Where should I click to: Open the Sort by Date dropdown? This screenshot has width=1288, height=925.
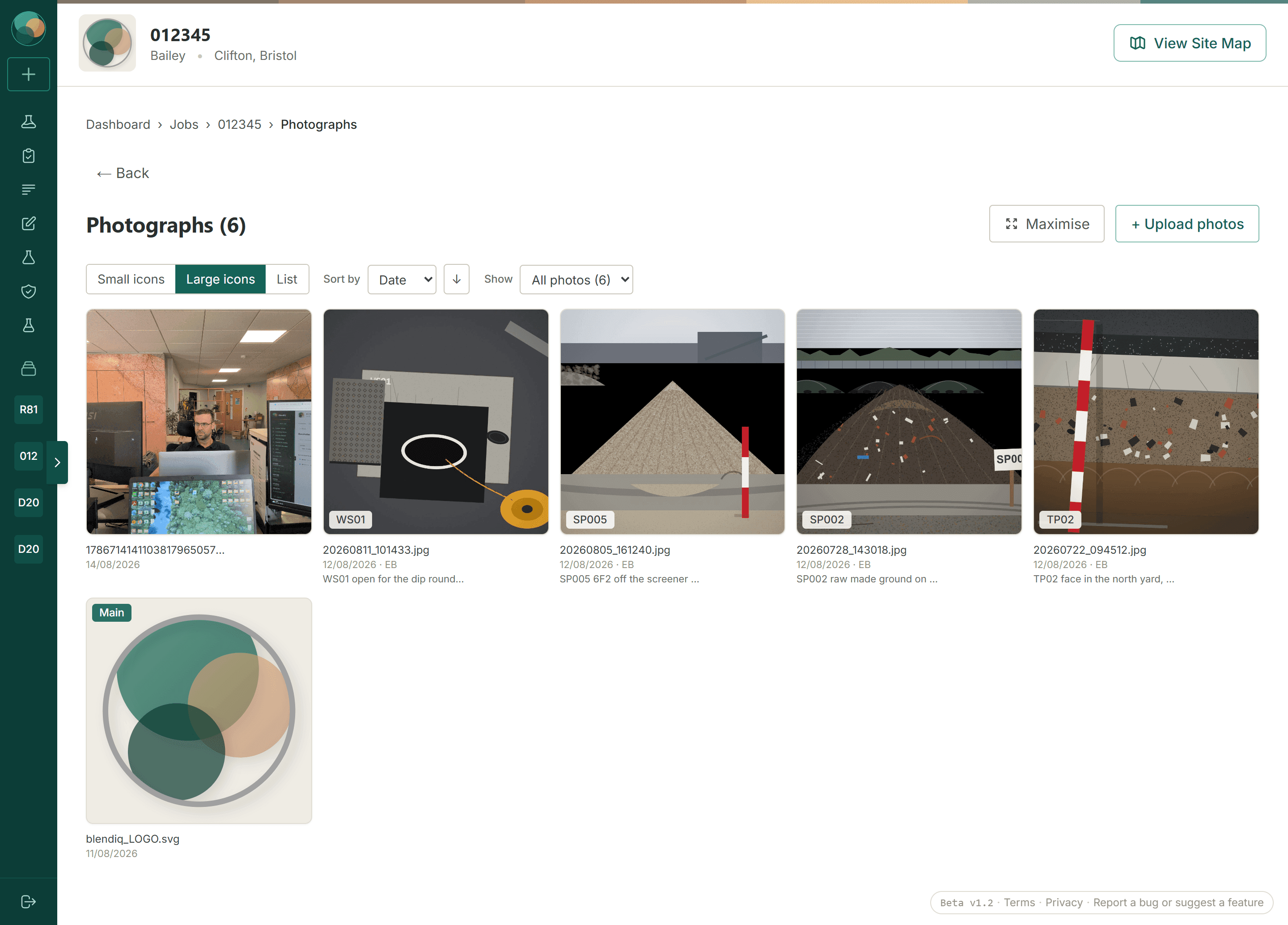click(x=402, y=280)
